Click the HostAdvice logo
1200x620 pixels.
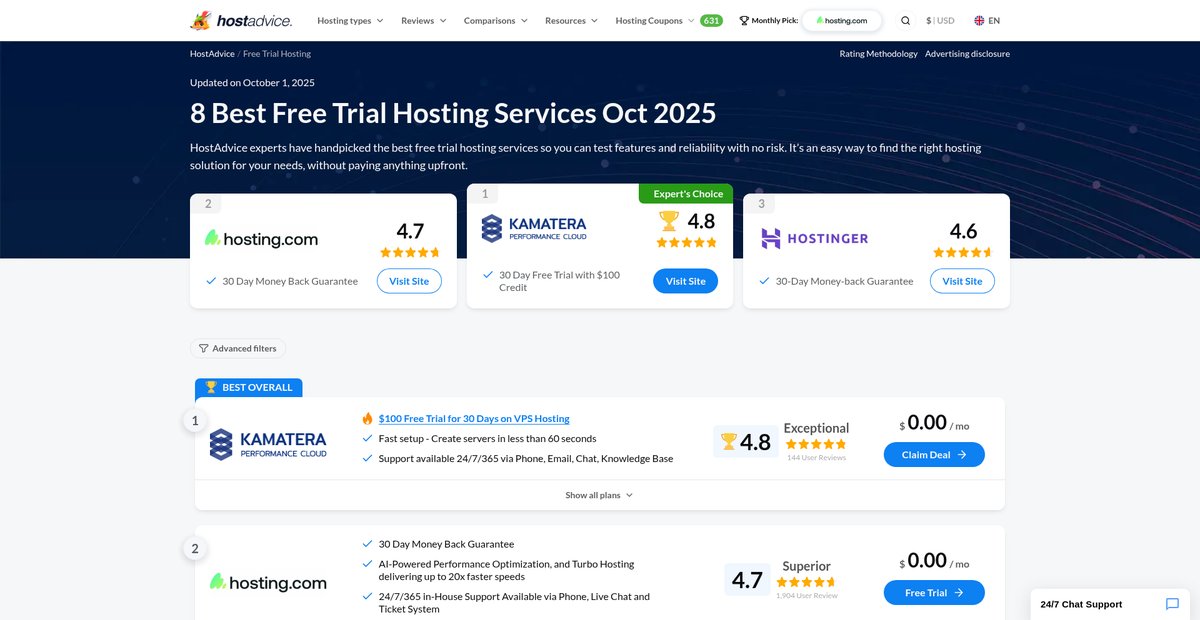[241, 20]
